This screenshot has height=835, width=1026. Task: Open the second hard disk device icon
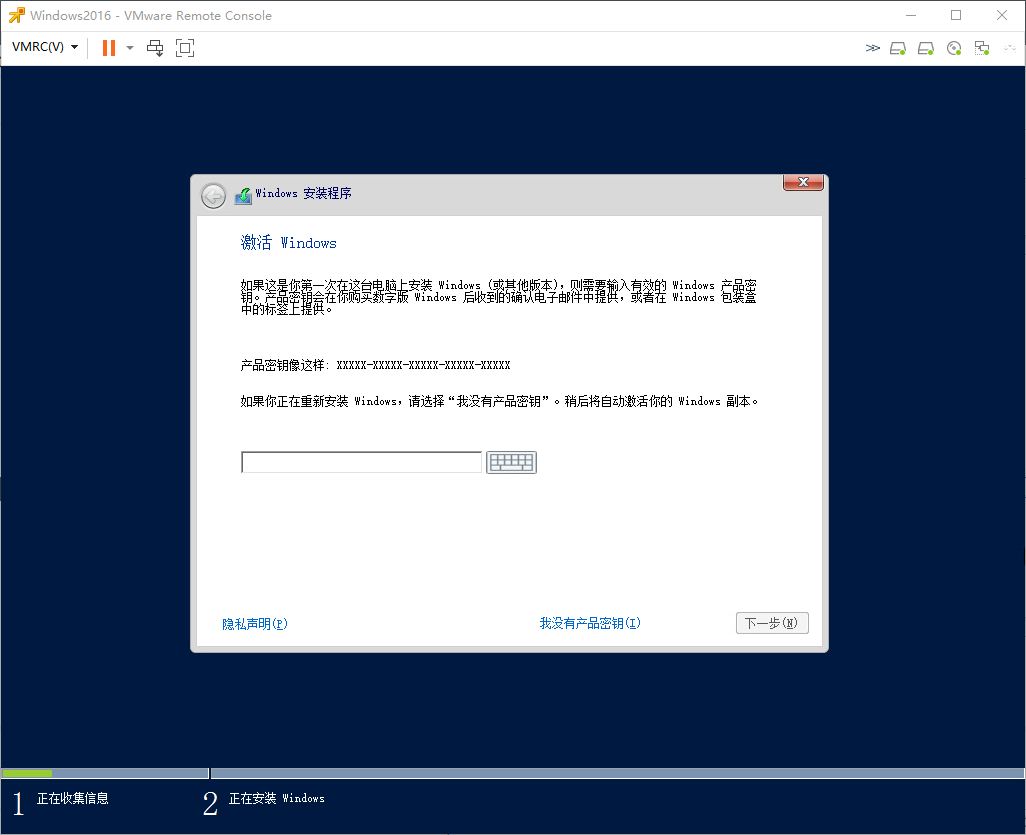point(926,48)
